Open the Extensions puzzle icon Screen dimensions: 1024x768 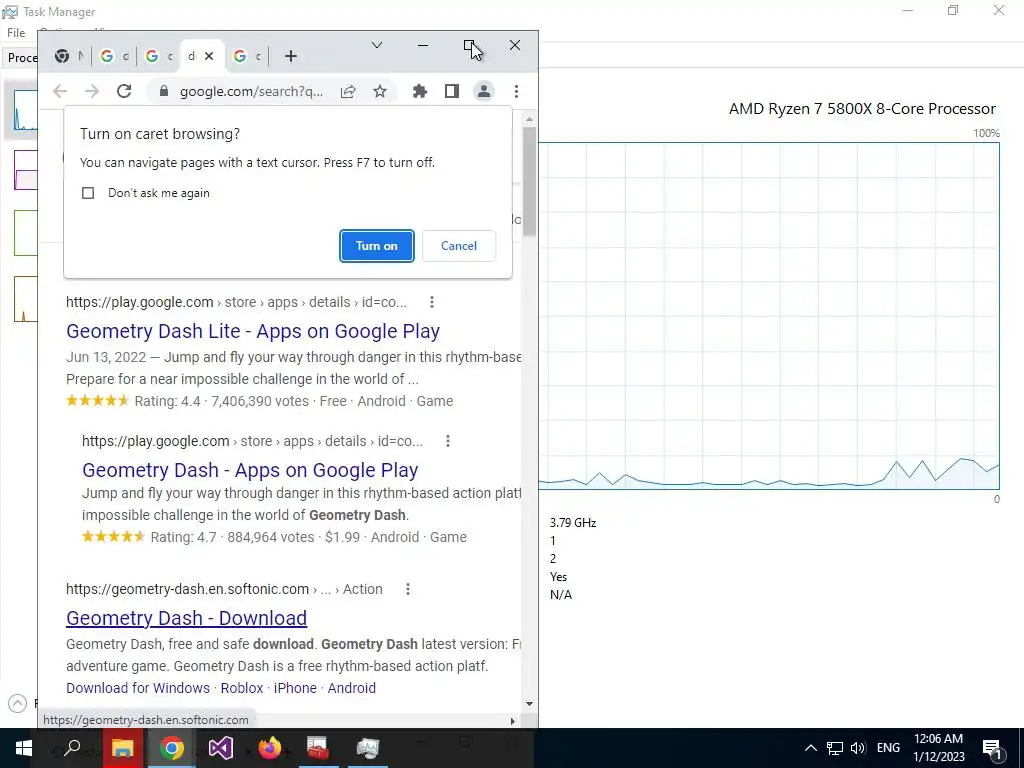click(x=420, y=91)
